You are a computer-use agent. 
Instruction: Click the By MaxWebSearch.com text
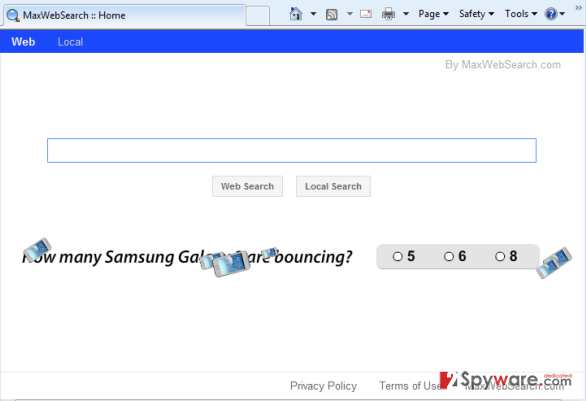503,65
